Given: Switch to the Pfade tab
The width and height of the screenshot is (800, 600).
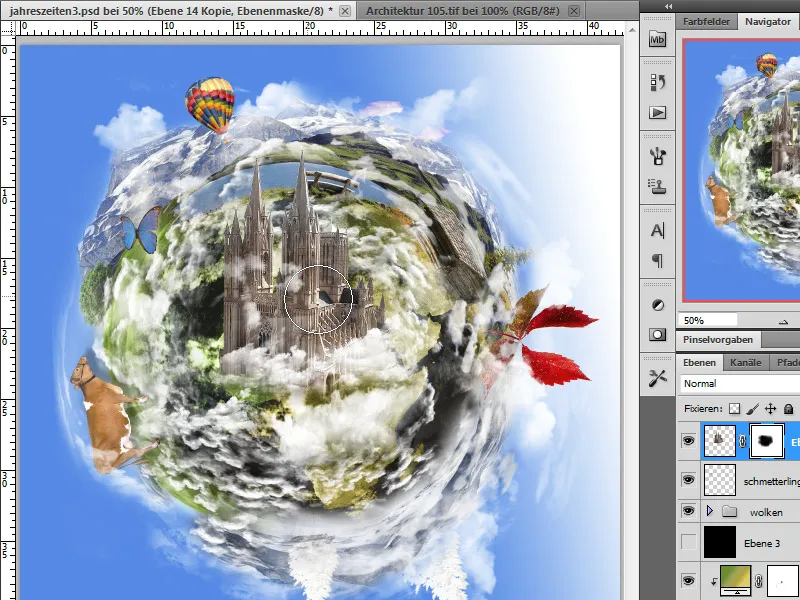Looking at the screenshot, I should click(787, 363).
